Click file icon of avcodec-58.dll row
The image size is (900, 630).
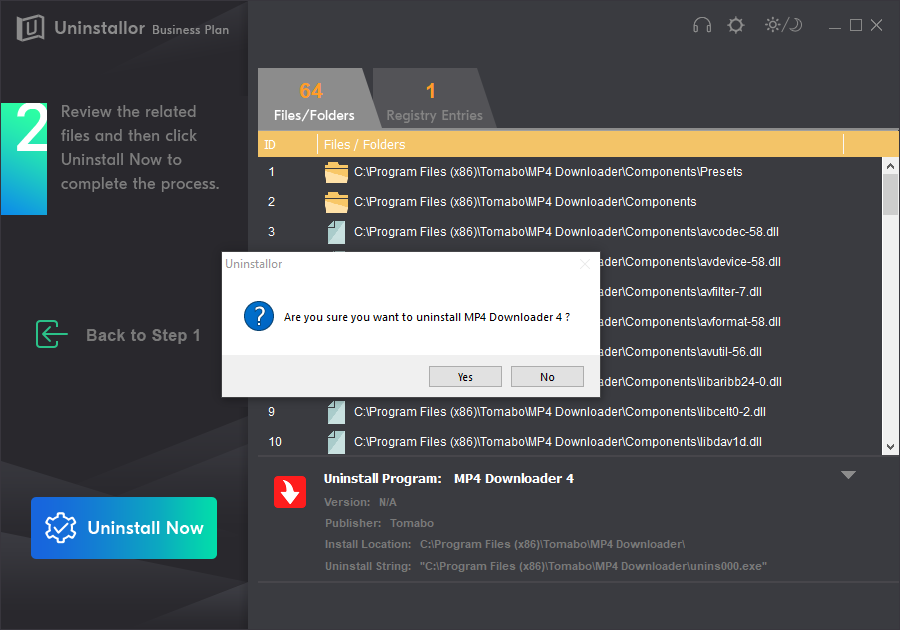click(336, 232)
